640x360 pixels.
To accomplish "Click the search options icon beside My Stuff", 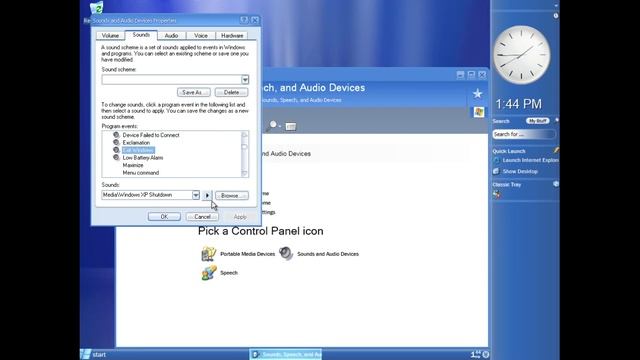I will point(556,120).
